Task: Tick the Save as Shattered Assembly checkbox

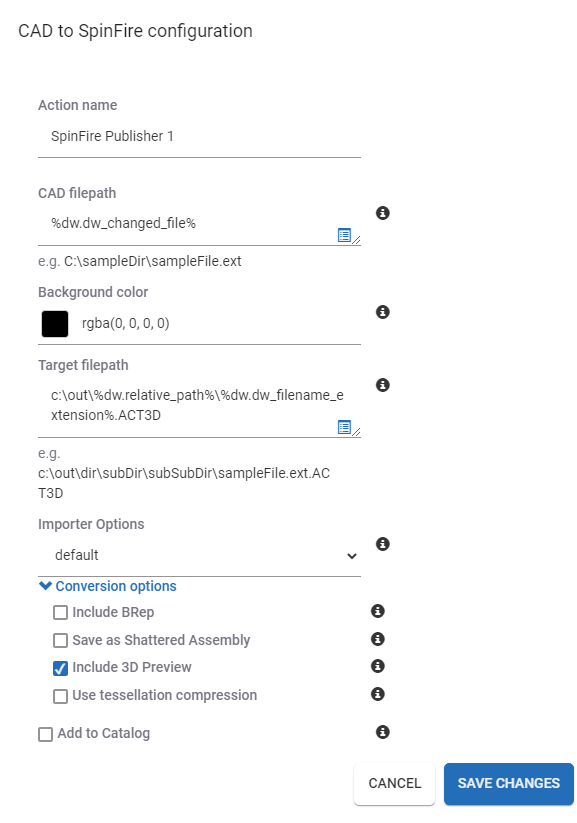Action: pos(60,640)
